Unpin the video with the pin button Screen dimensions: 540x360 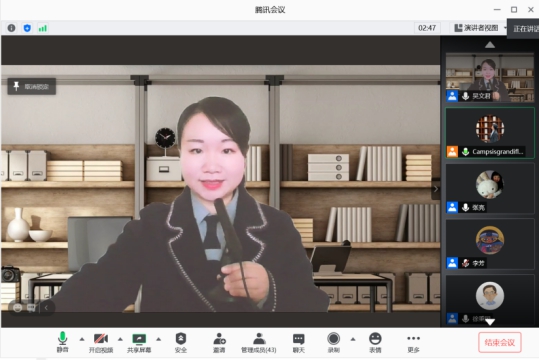(32, 86)
